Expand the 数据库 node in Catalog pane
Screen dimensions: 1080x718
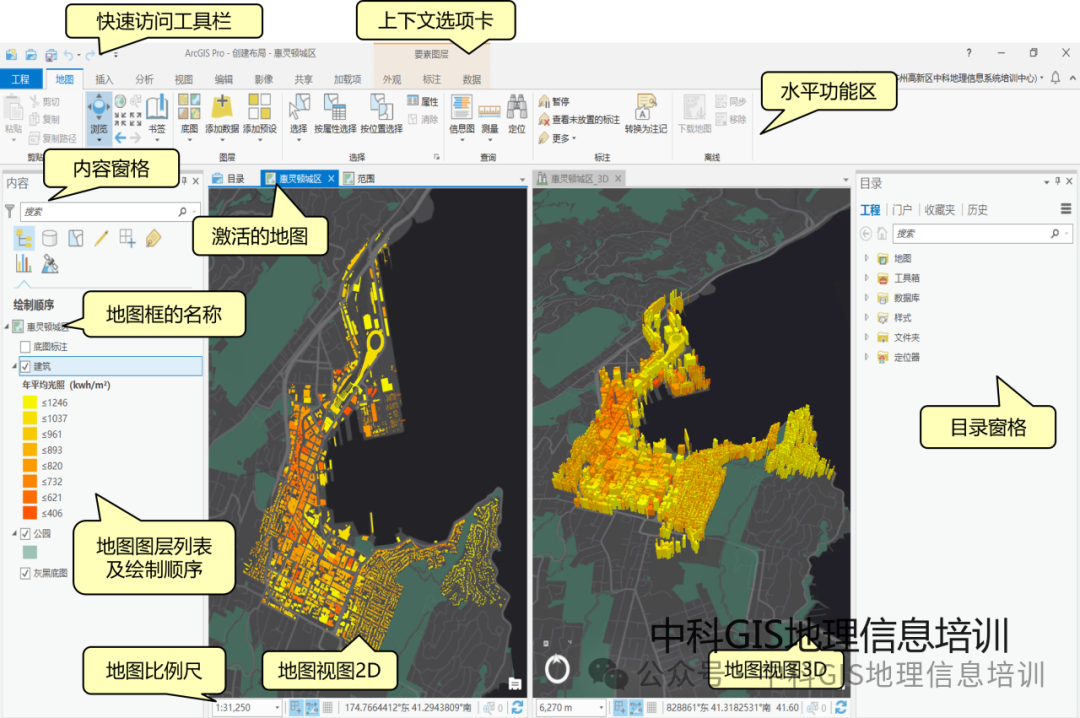point(866,298)
